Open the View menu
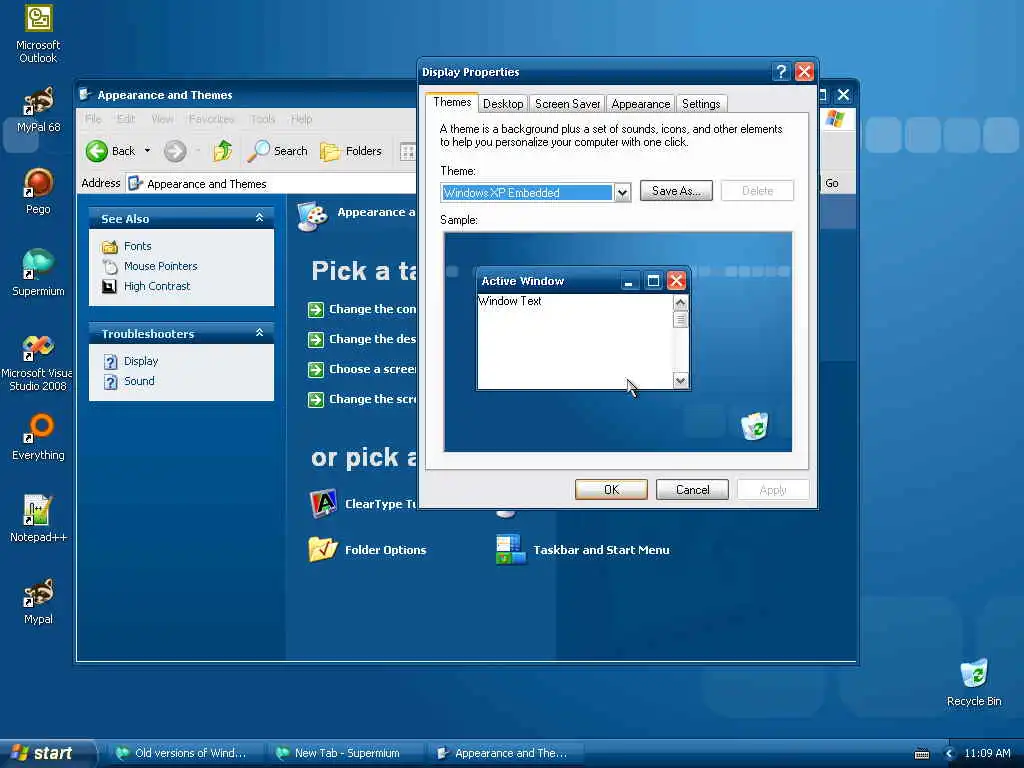 (x=162, y=119)
